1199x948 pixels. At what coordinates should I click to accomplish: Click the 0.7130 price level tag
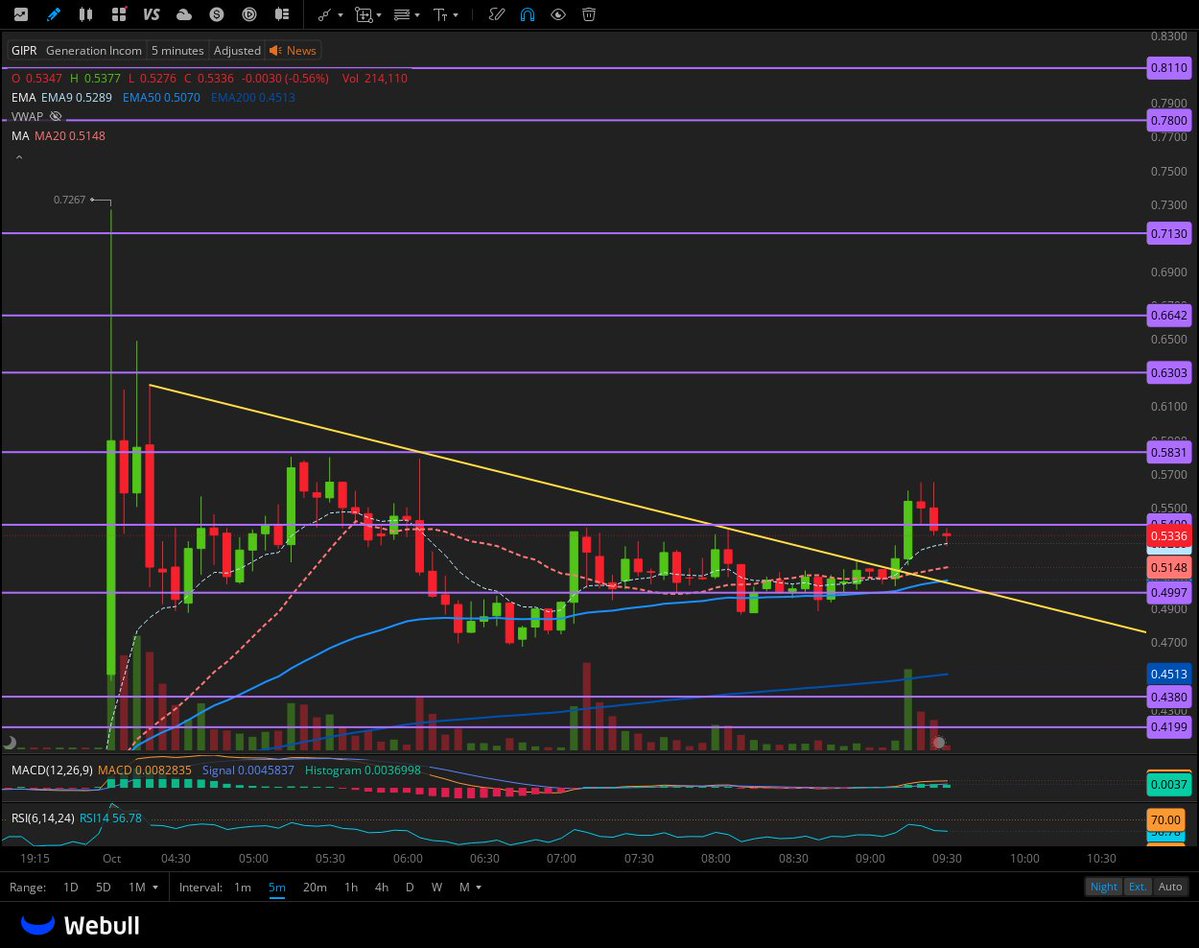pyautogui.click(x=1169, y=233)
